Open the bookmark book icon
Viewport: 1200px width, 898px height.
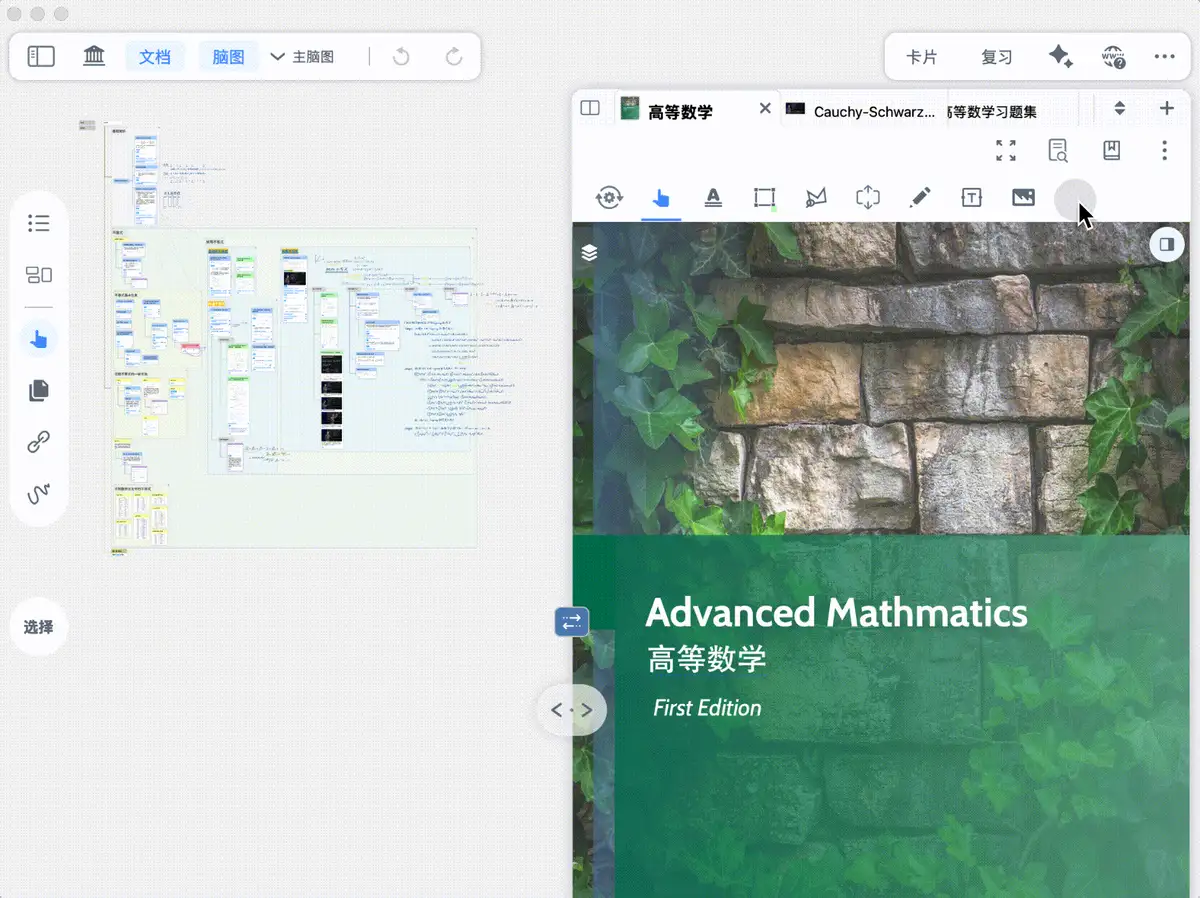[x=1111, y=151]
